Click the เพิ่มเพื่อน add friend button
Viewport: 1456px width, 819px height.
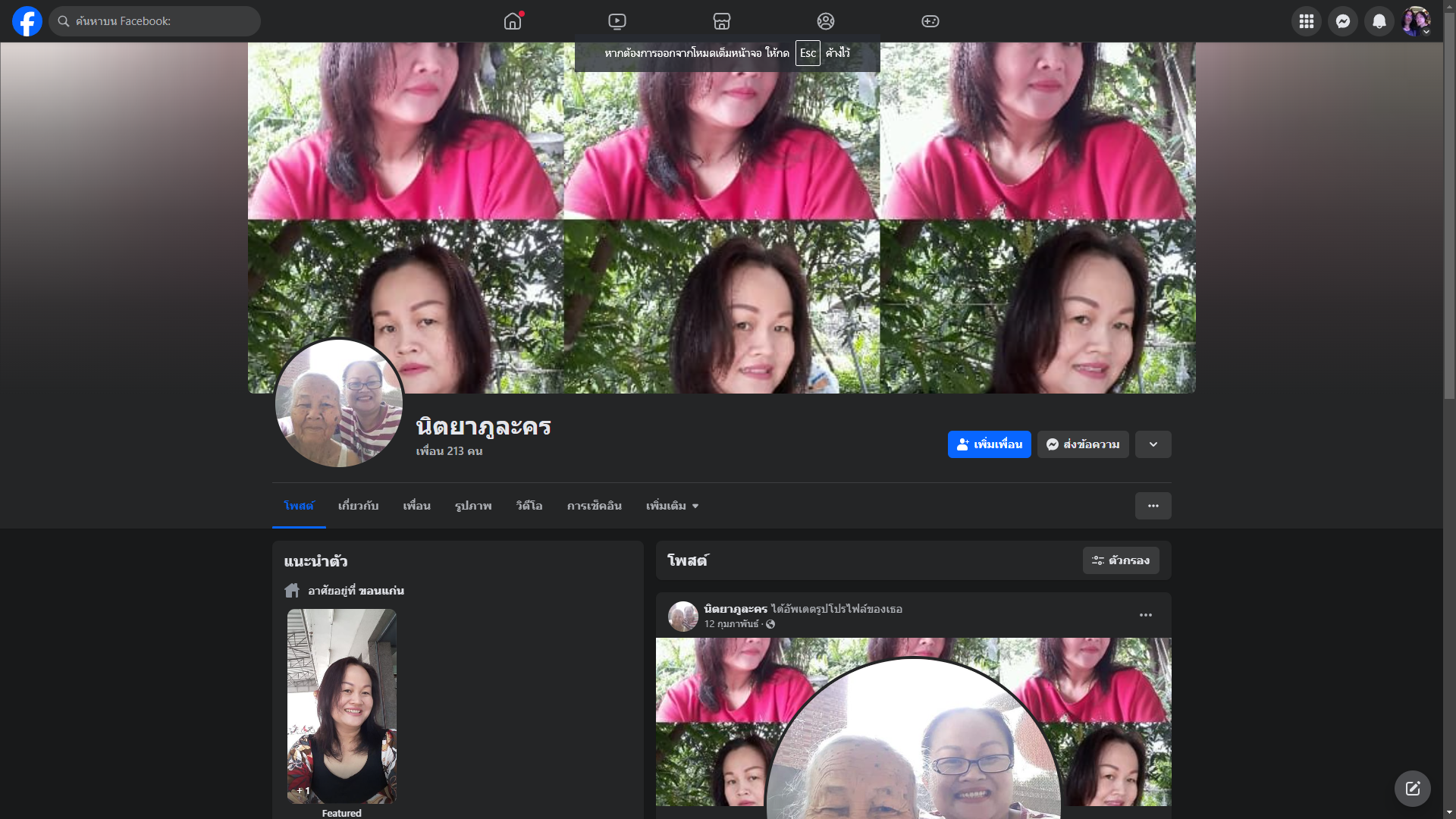tap(989, 444)
